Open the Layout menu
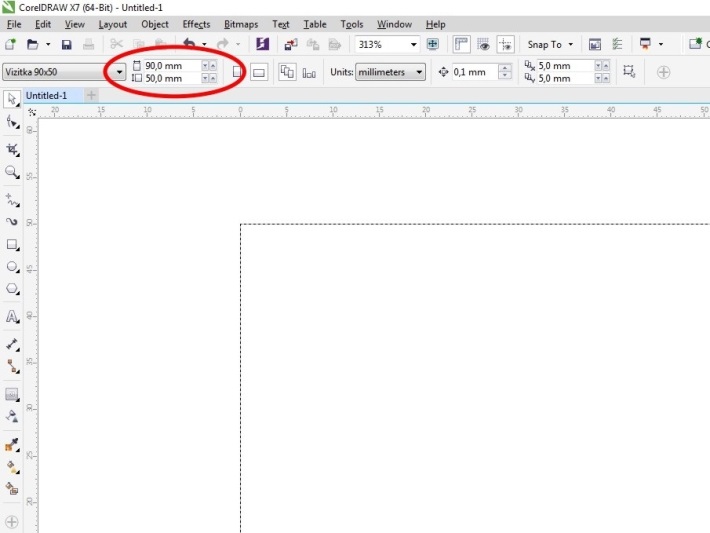This screenshot has height=533, width=710. [113, 24]
